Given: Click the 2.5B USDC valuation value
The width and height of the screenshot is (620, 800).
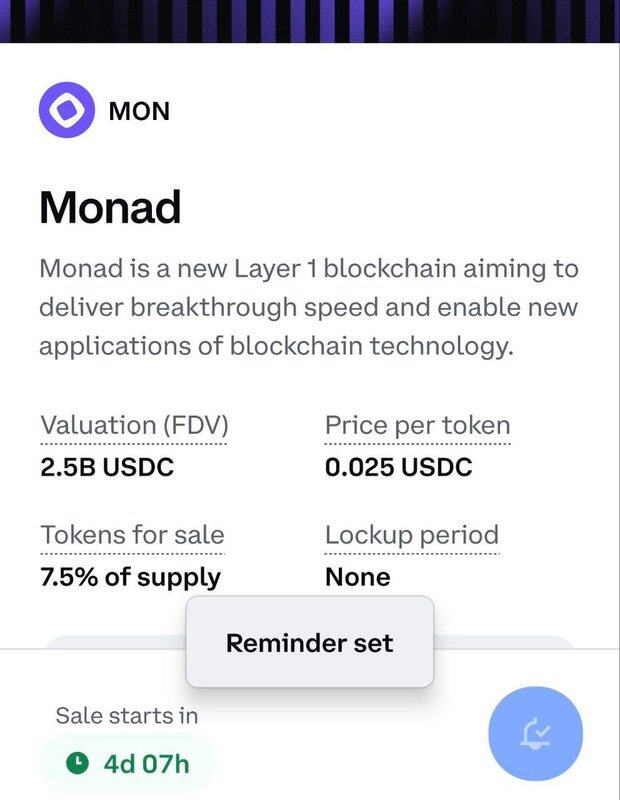Looking at the screenshot, I should point(107,467).
